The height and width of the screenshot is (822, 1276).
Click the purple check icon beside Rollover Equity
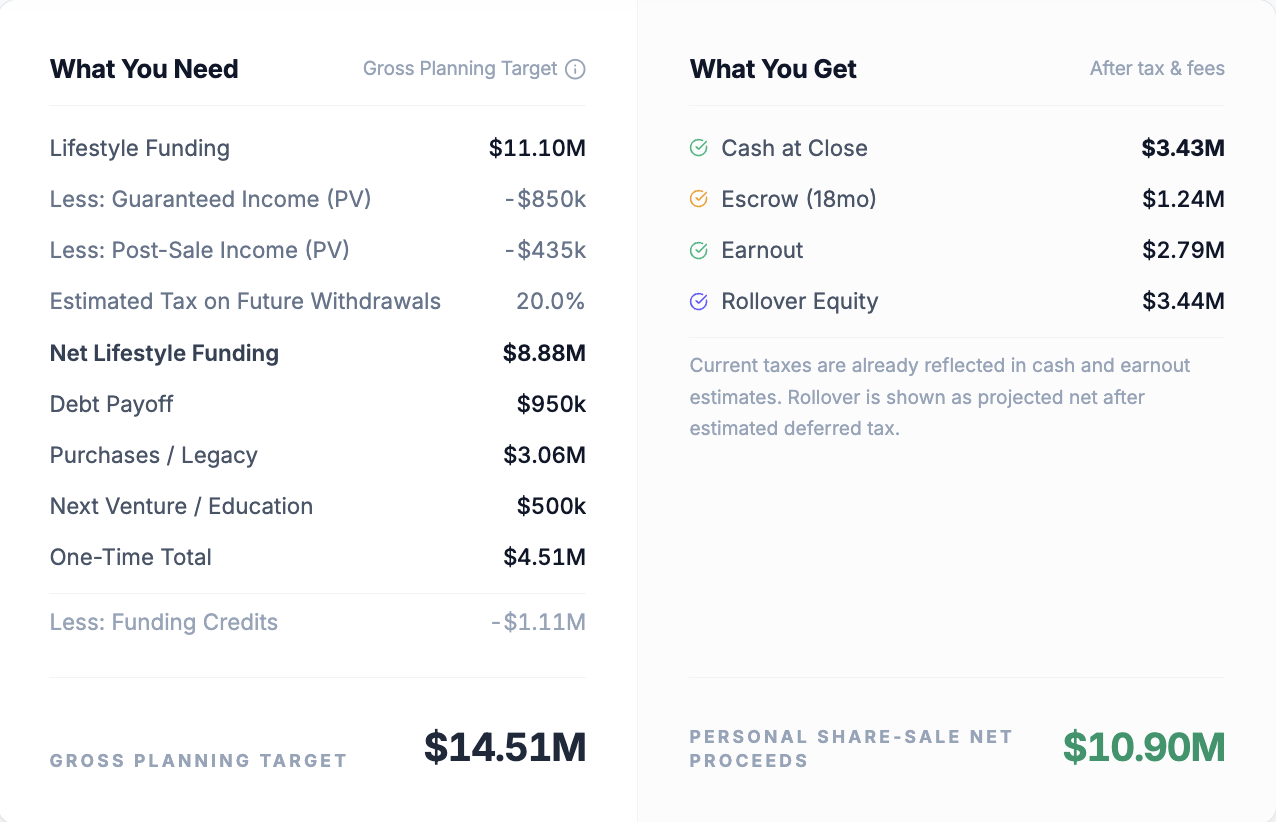coord(698,301)
